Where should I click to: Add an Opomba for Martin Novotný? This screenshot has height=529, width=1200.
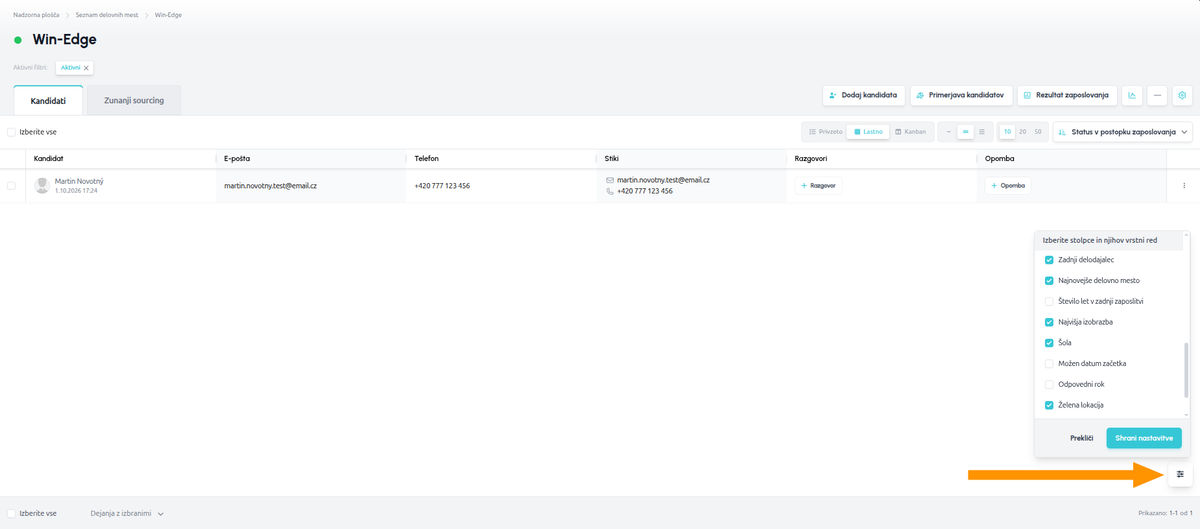(x=1008, y=186)
